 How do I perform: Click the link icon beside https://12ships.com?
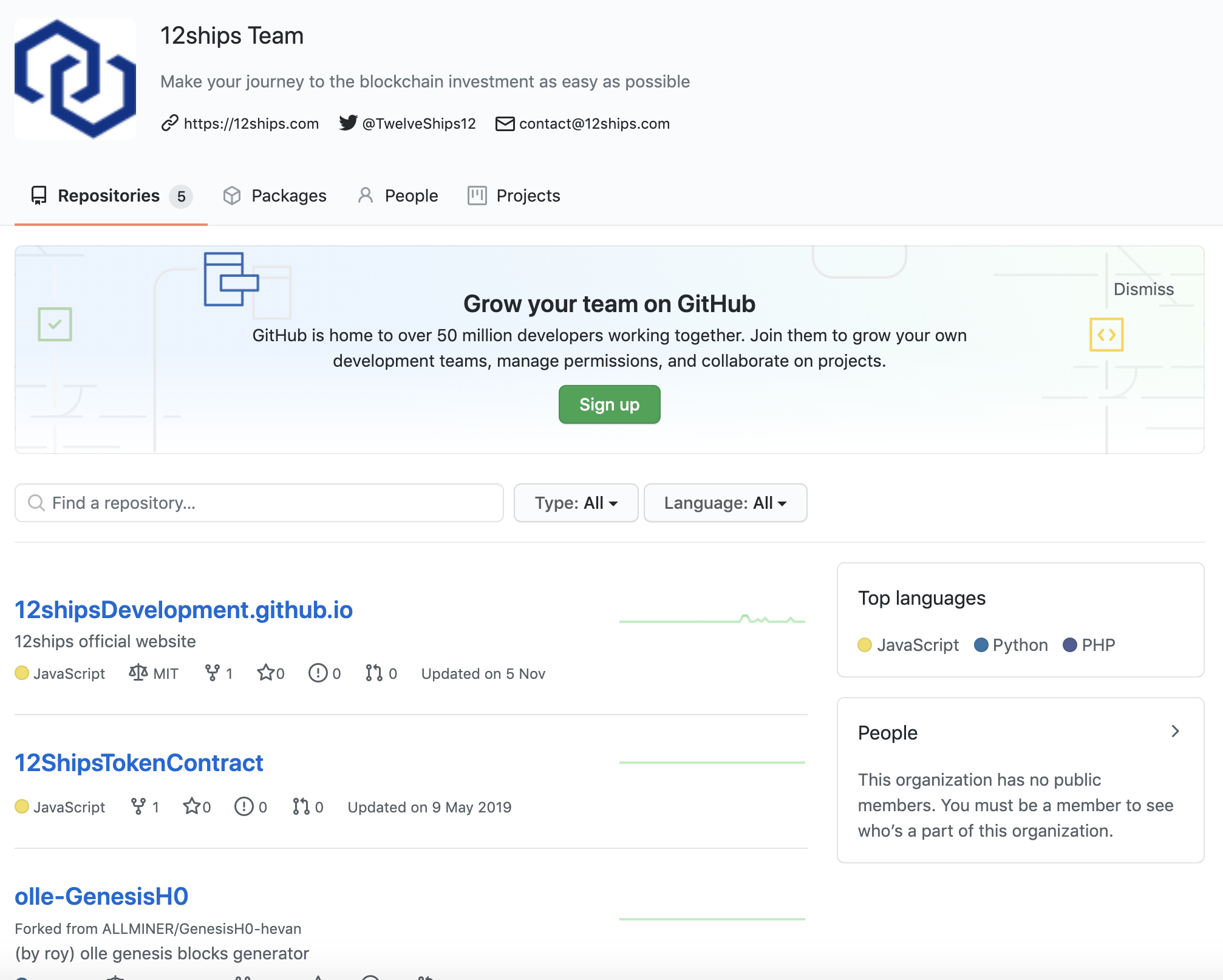(x=169, y=123)
